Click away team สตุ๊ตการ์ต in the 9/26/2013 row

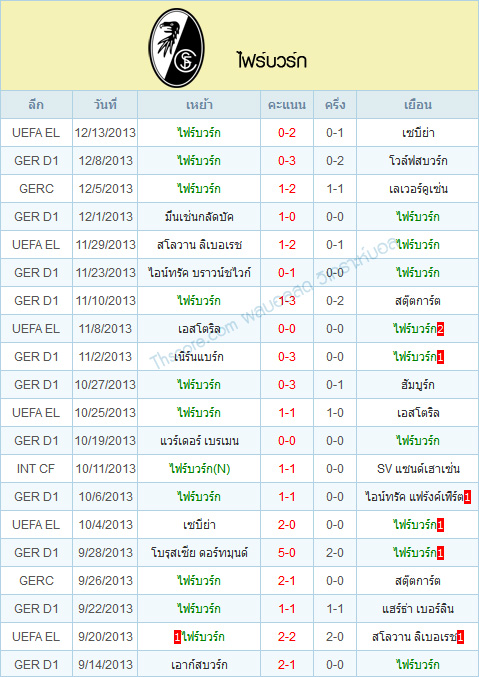[418, 580]
